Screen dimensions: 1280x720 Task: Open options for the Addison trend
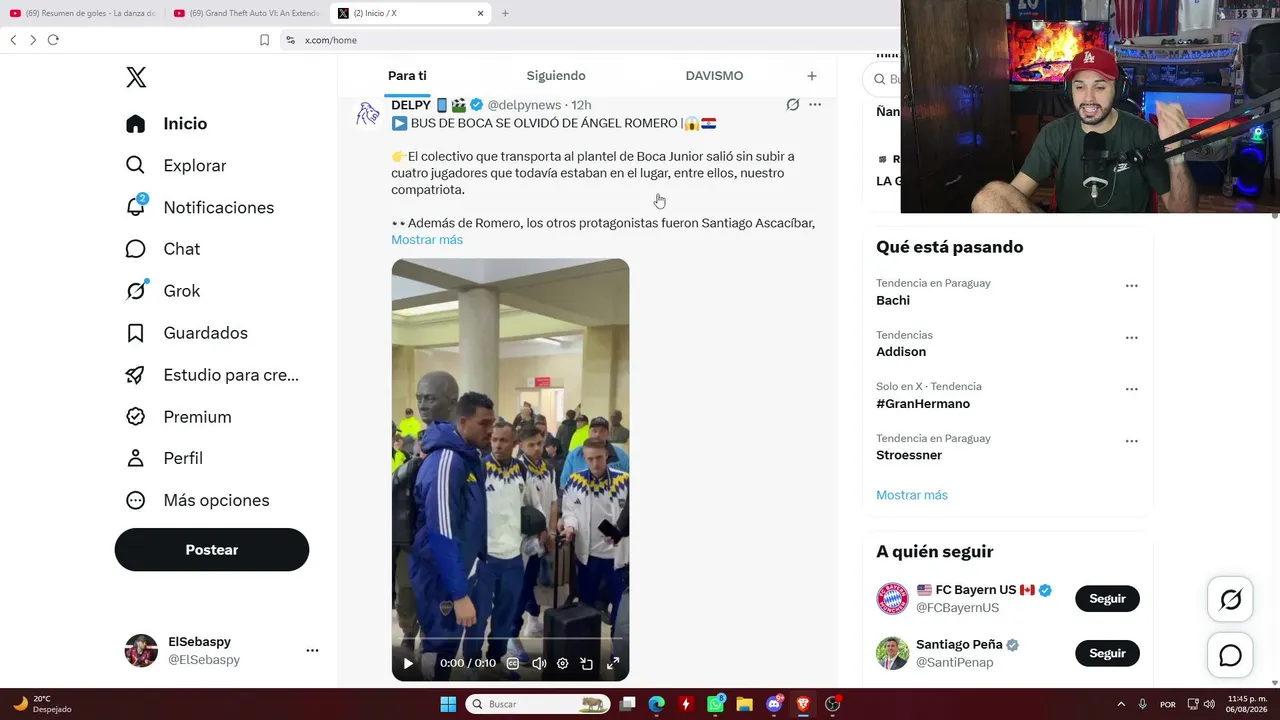(1132, 338)
